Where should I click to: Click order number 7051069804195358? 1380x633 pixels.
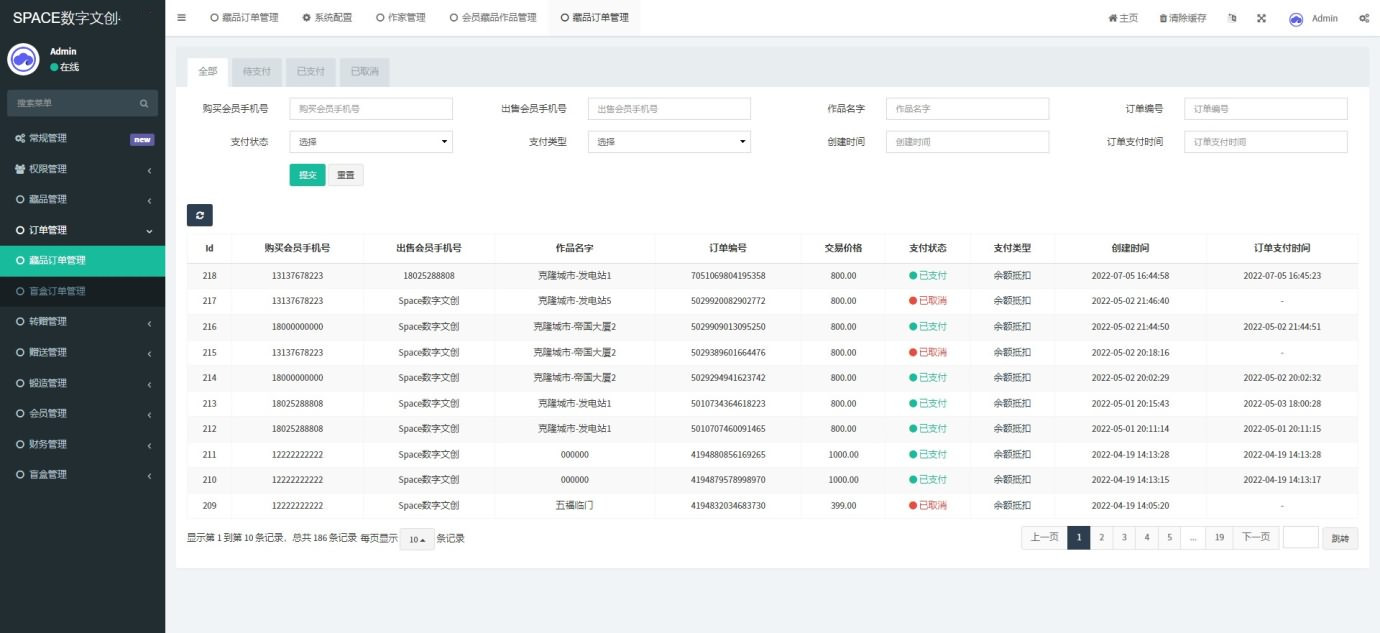[728, 275]
